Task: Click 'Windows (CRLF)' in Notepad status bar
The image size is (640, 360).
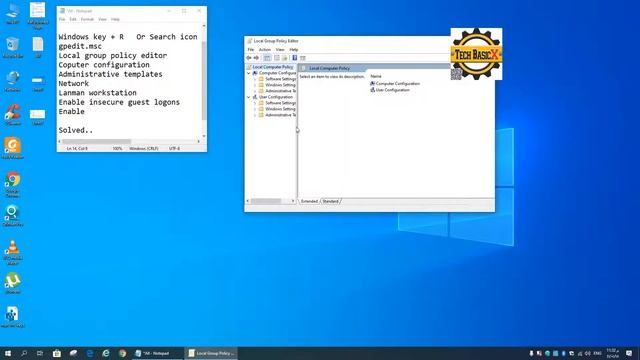Action: tap(144, 149)
